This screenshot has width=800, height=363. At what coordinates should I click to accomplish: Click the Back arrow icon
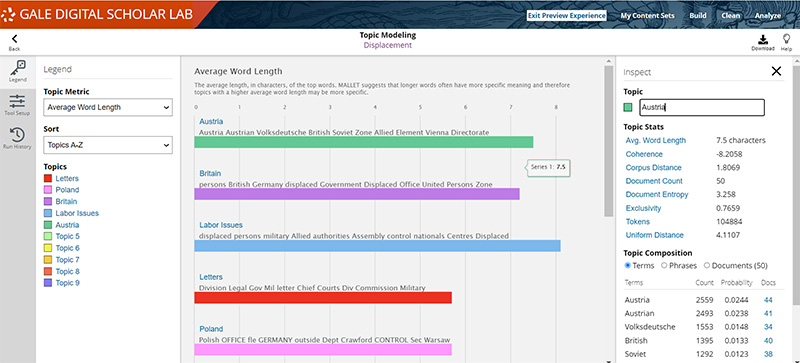pyautogui.click(x=14, y=38)
